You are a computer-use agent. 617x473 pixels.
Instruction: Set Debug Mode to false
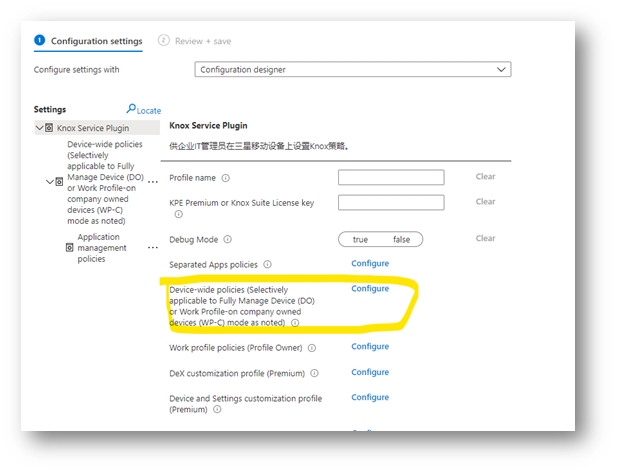pyautogui.click(x=401, y=239)
